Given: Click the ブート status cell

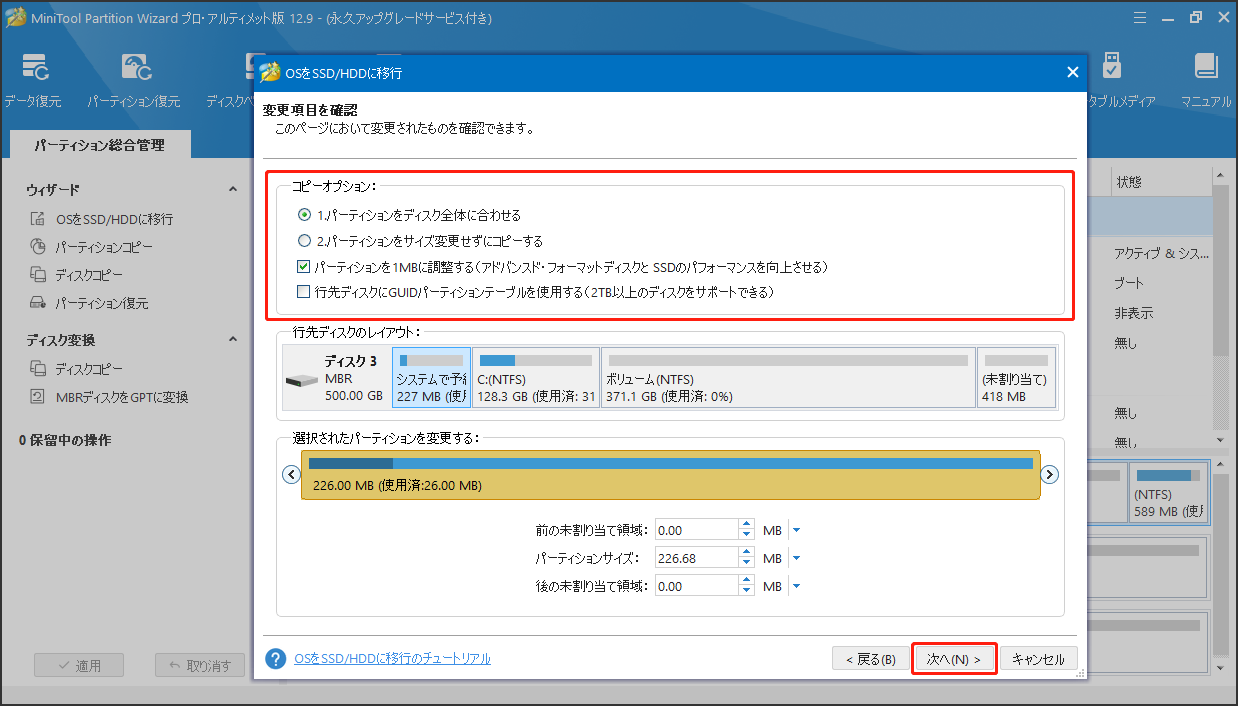Looking at the screenshot, I should click(x=1129, y=284).
